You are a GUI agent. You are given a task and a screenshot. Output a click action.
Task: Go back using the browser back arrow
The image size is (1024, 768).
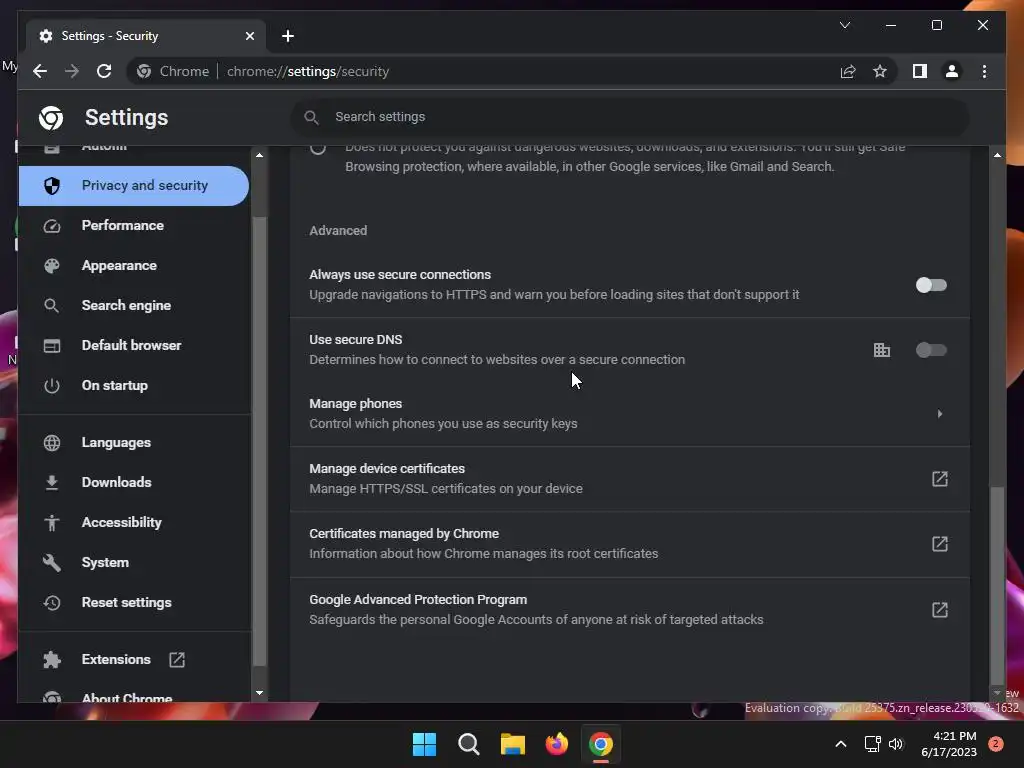click(40, 71)
